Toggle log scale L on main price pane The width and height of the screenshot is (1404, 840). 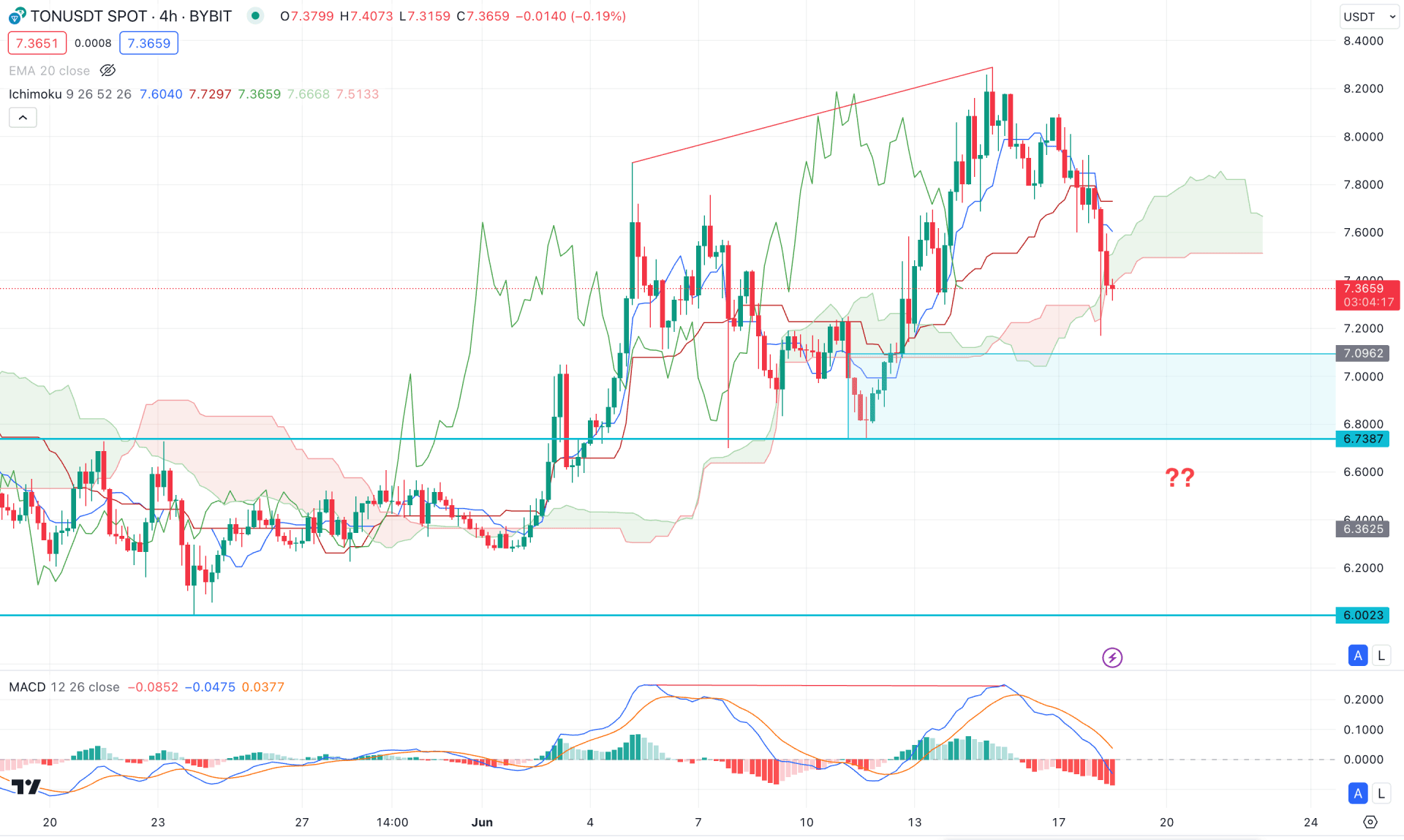pos(1381,656)
